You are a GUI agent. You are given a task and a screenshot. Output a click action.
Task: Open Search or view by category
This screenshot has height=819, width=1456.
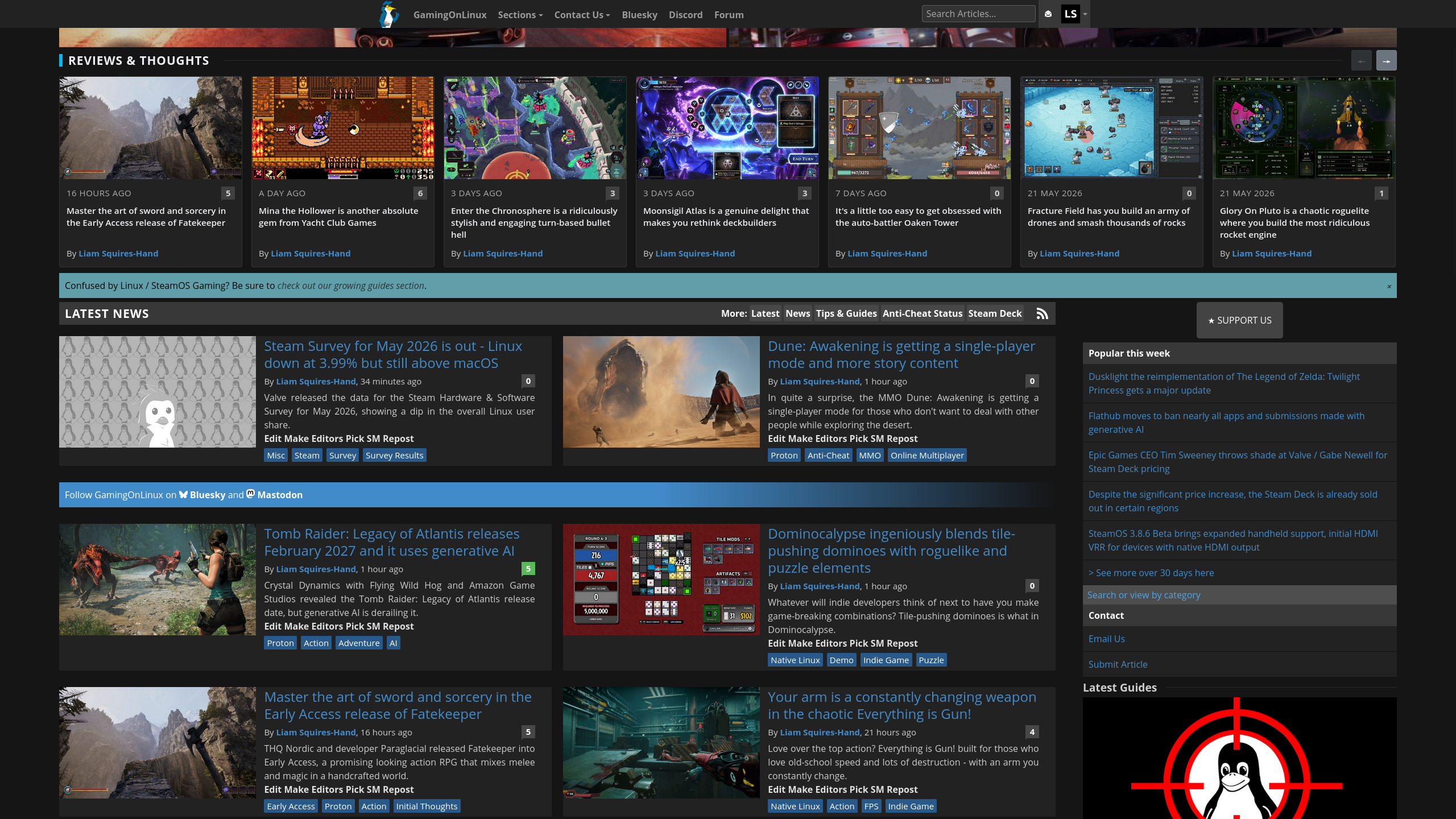(1144, 595)
